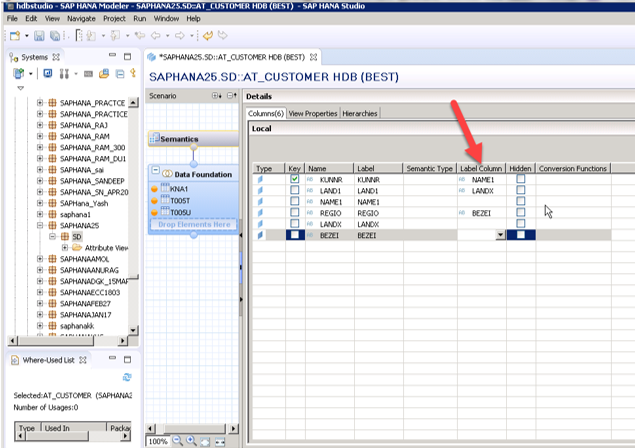The width and height of the screenshot is (635, 448).
Task: Enable Hidden checkbox for LAND1 row
Action: 521,190
